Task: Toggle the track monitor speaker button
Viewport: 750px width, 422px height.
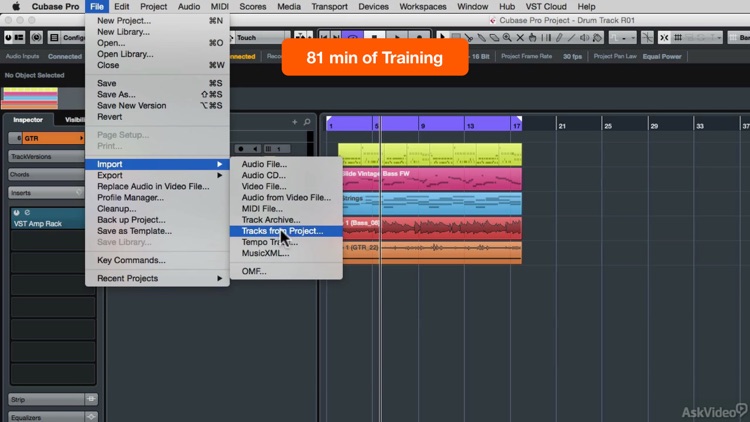Action: pyautogui.click(x=255, y=149)
